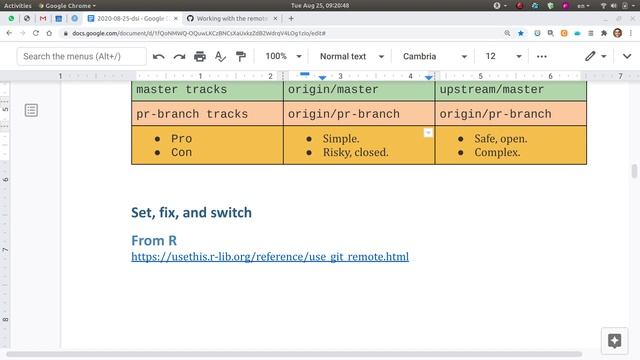The width and height of the screenshot is (640, 360).
Task: Open the zoom level 100% dropdown
Action: point(283,56)
